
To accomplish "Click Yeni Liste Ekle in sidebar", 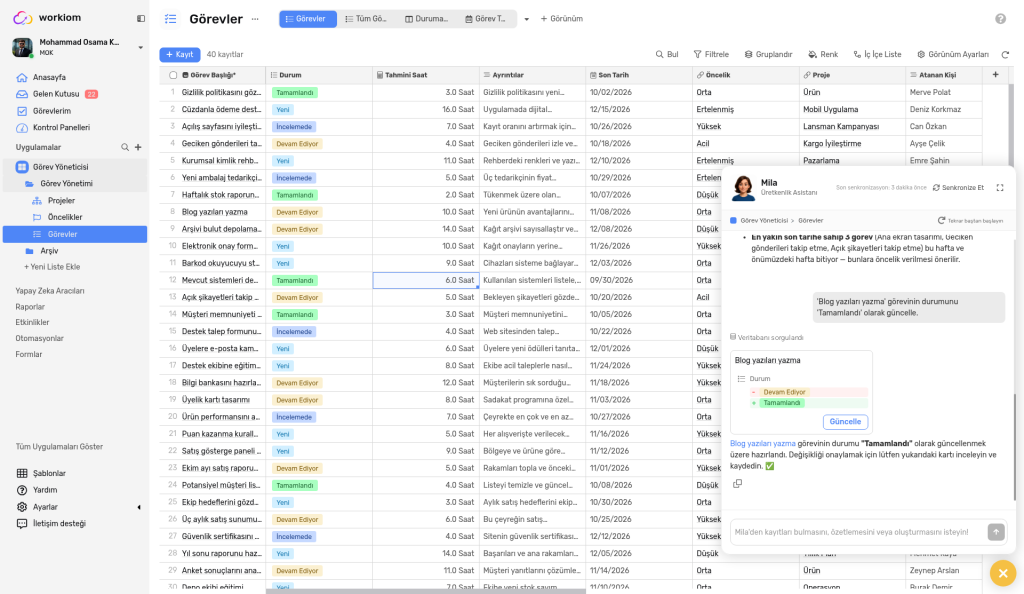I will tap(52, 267).
